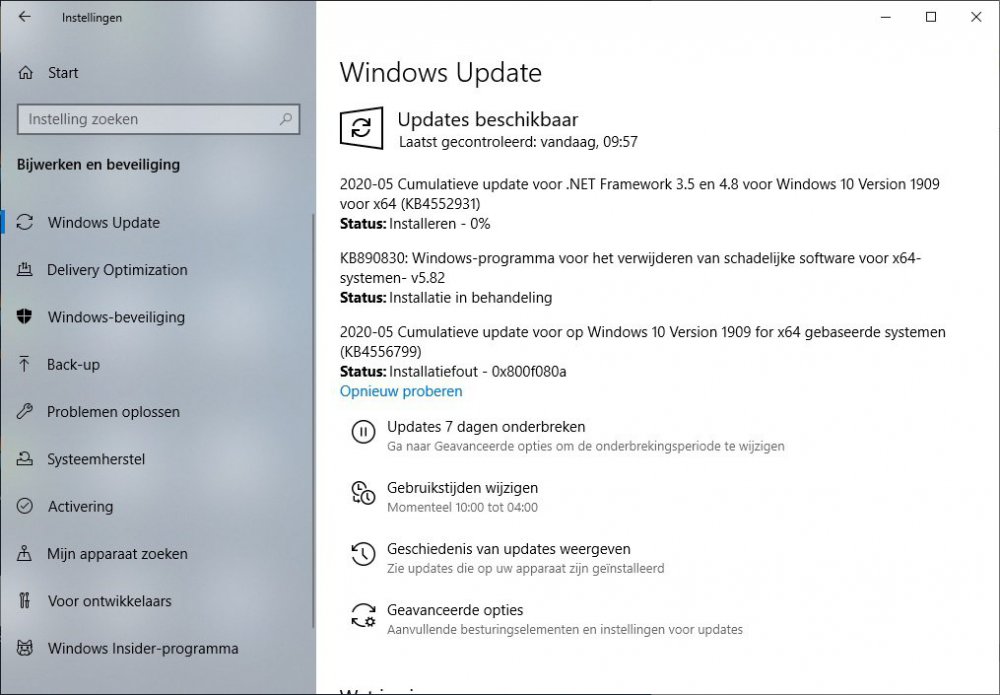Image resolution: width=1000 pixels, height=695 pixels.
Task: Click the Gebruikstijden wijzigen clock icon
Action: click(x=363, y=493)
